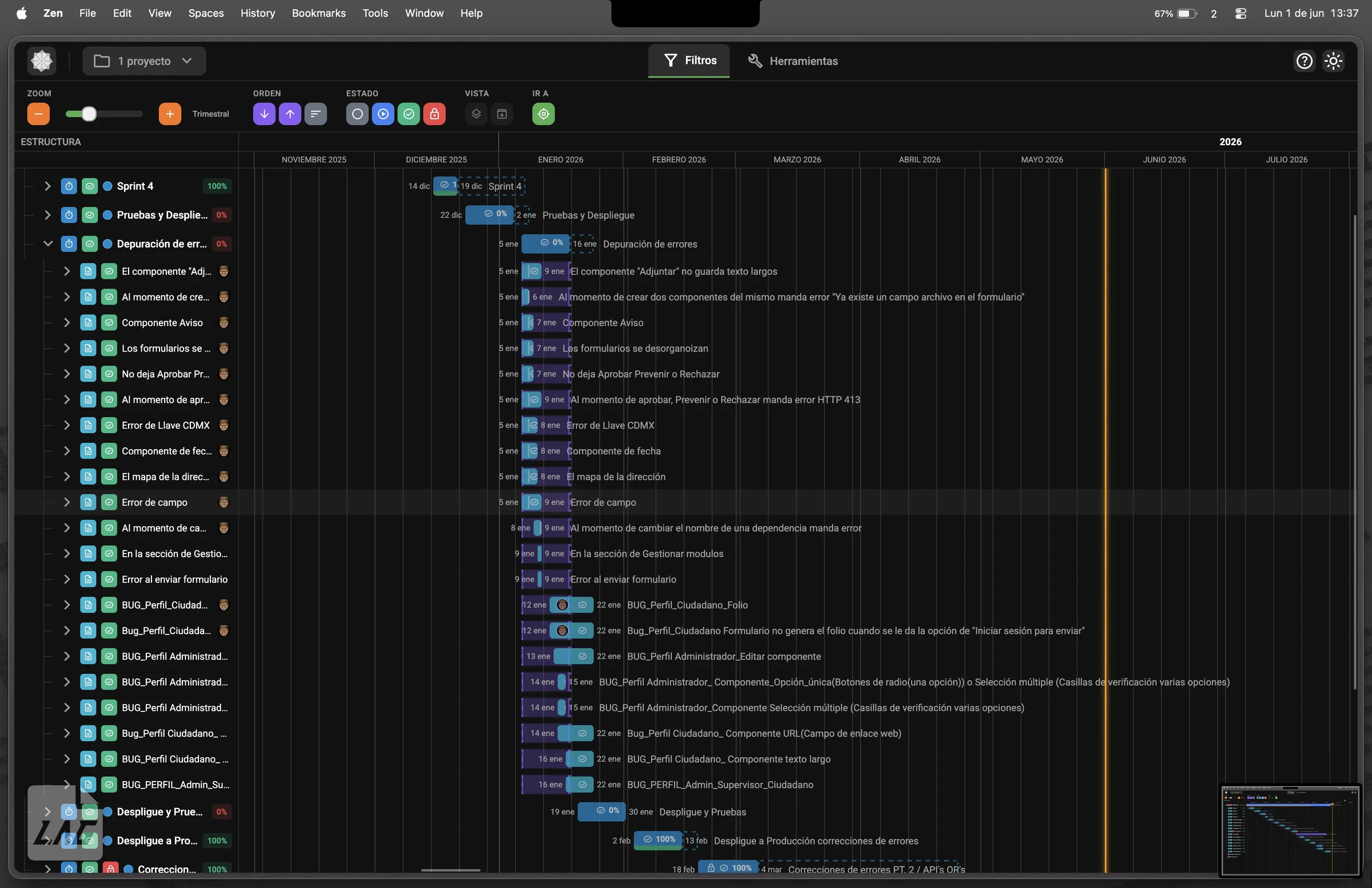
Task: Click the minimap thumbnail in the corner
Action: point(1290,831)
